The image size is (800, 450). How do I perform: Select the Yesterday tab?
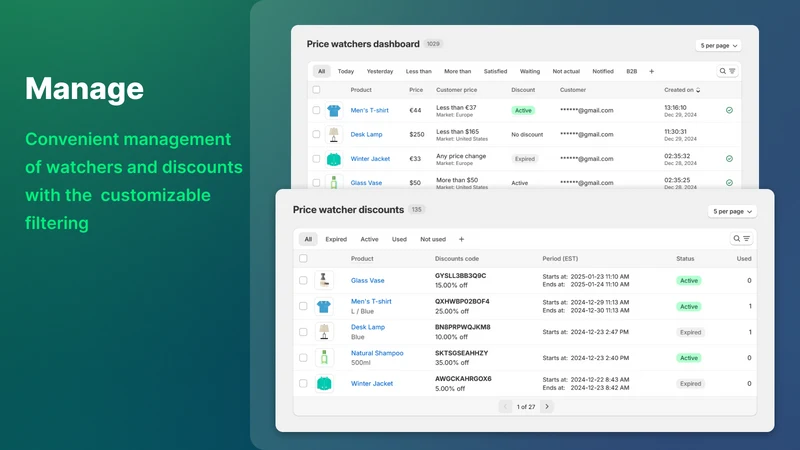(380, 71)
